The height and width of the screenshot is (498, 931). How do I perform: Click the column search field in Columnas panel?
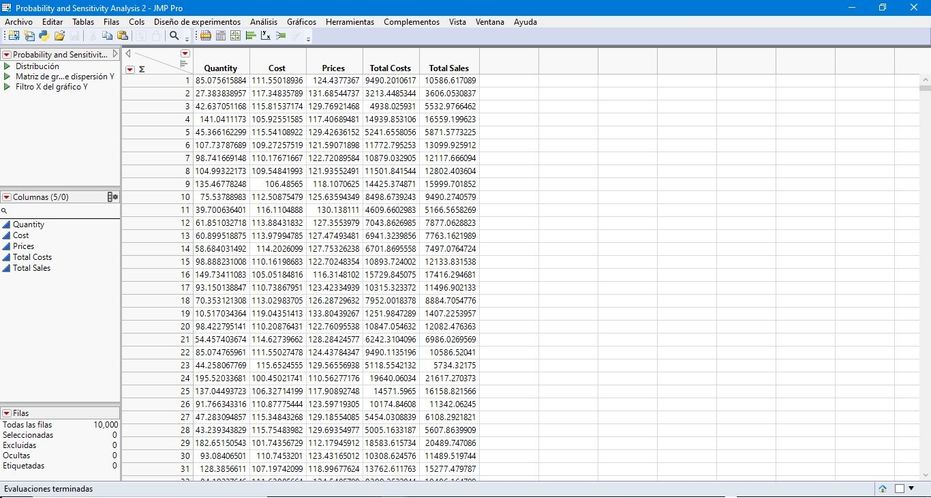tap(60, 211)
